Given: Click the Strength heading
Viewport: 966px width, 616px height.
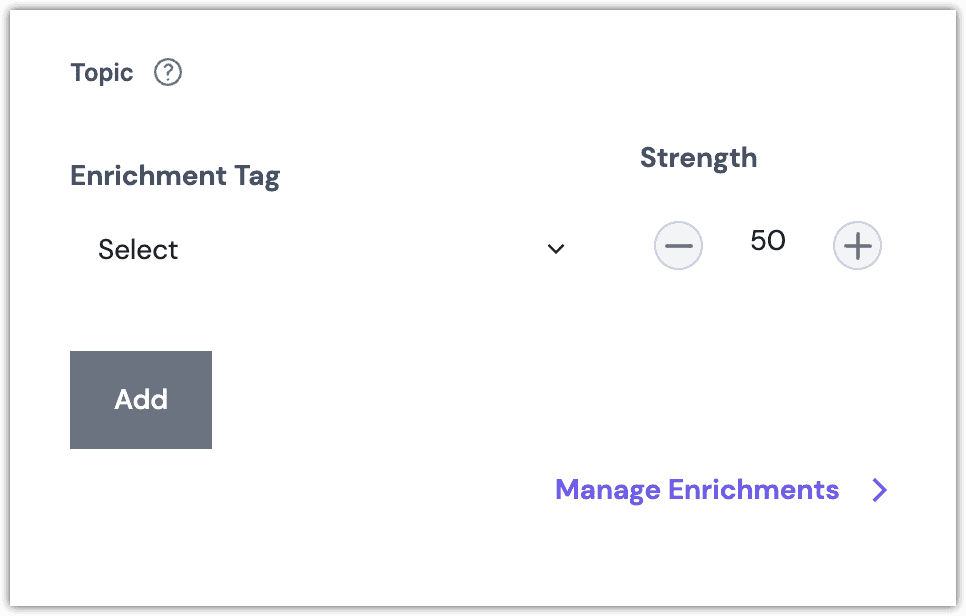Looking at the screenshot, I should [698, 157].
